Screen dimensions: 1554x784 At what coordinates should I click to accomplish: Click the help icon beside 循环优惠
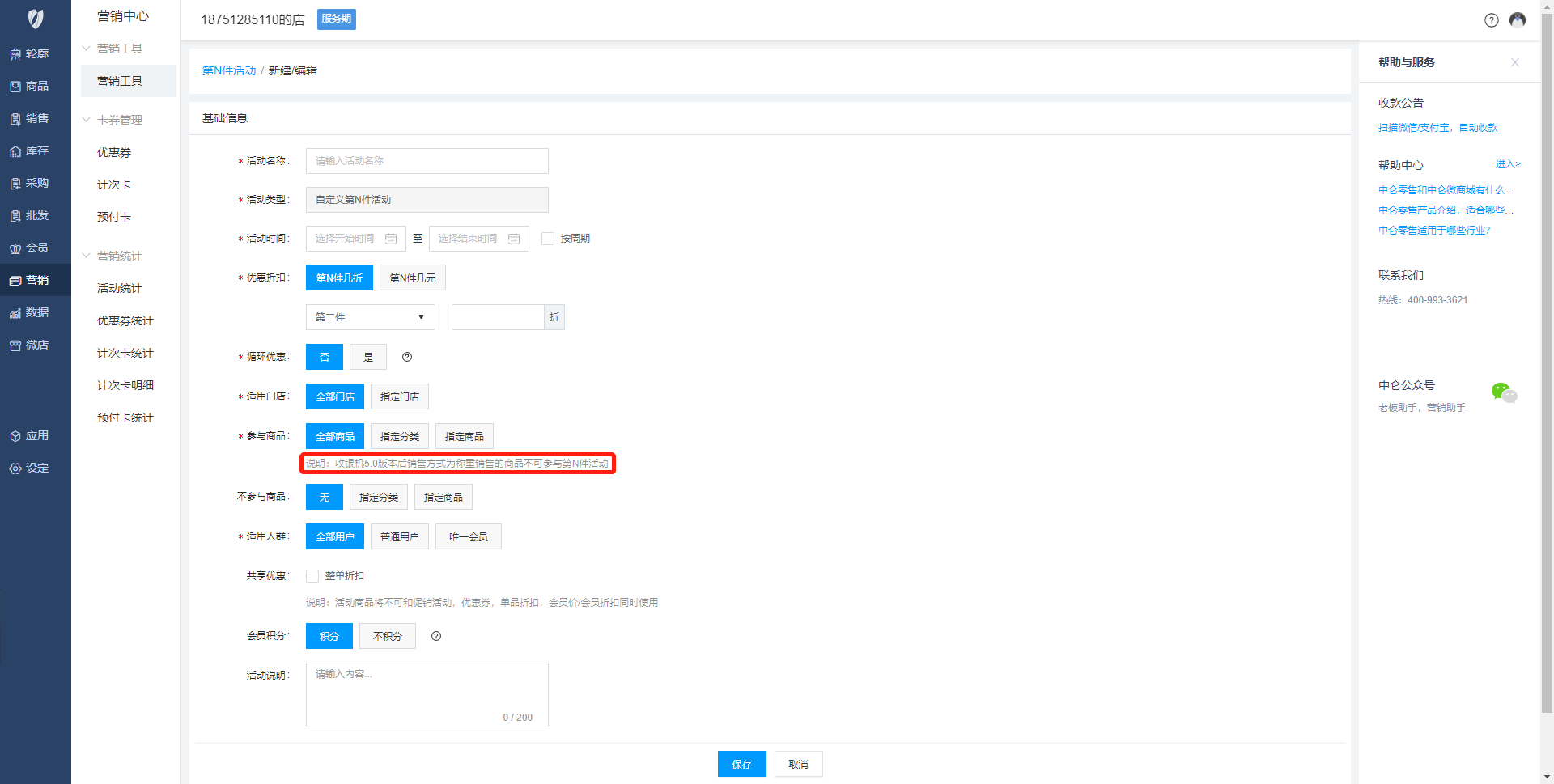[407, 357]
